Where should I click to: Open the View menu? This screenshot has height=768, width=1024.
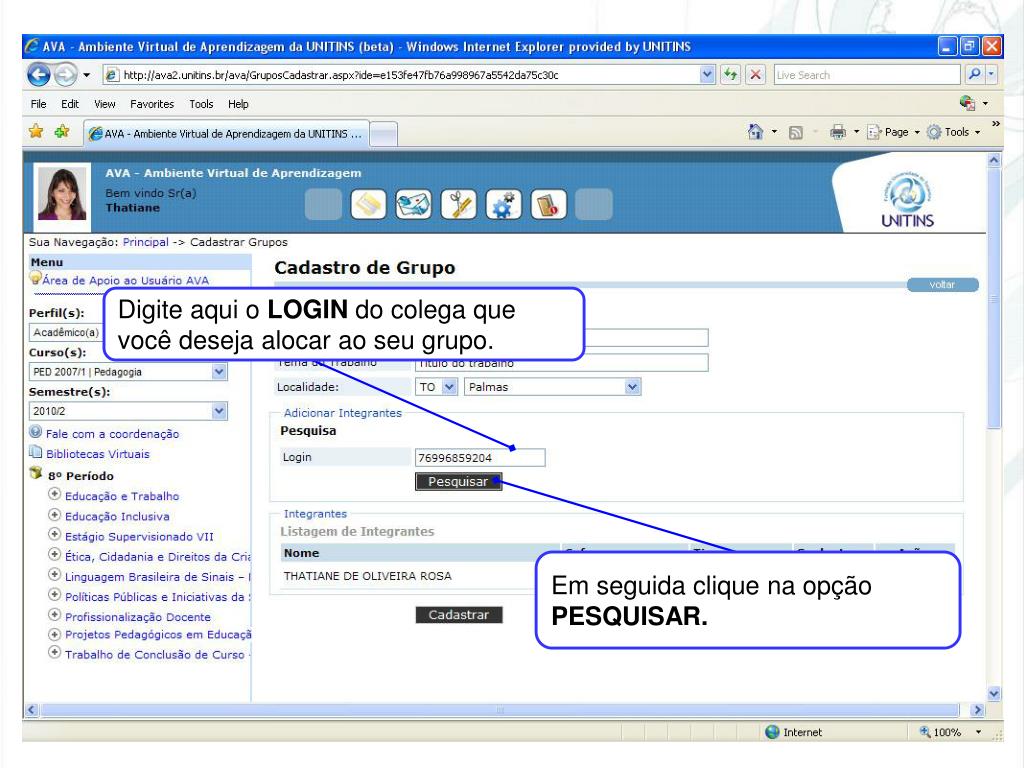pyautogui.click(x=104, y=104)
